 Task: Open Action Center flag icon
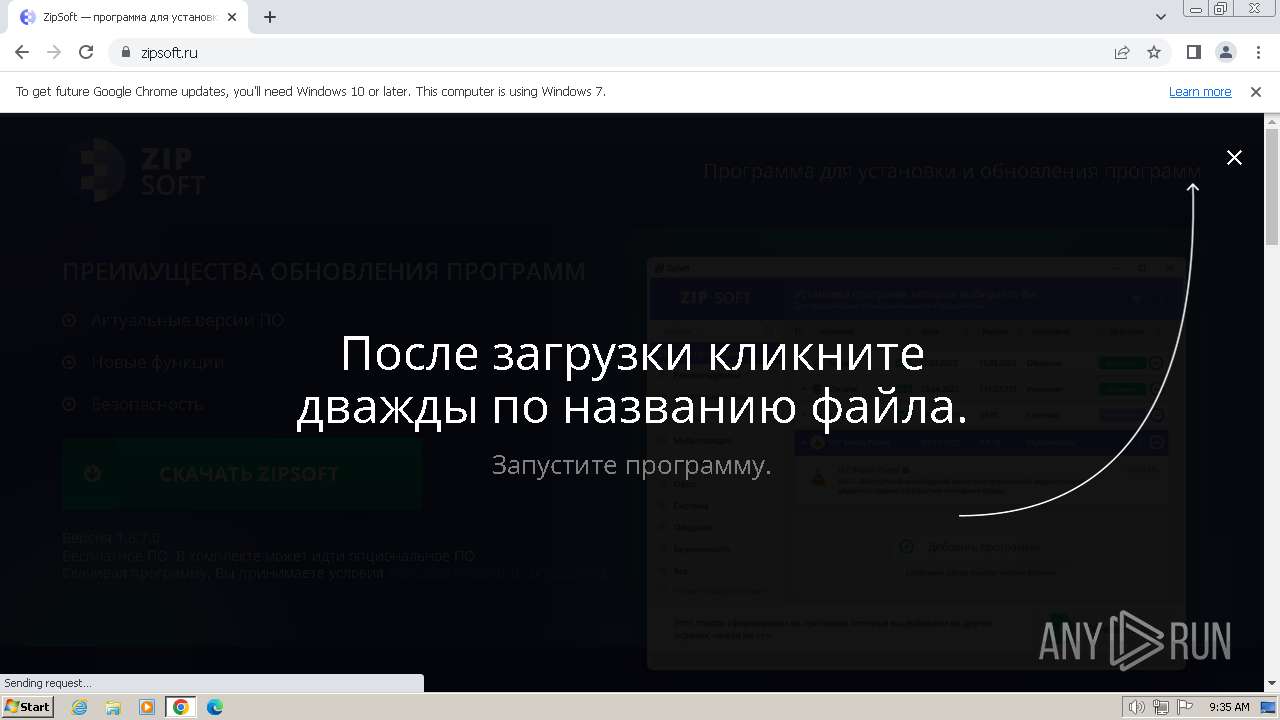click(x=1184, y=707)
